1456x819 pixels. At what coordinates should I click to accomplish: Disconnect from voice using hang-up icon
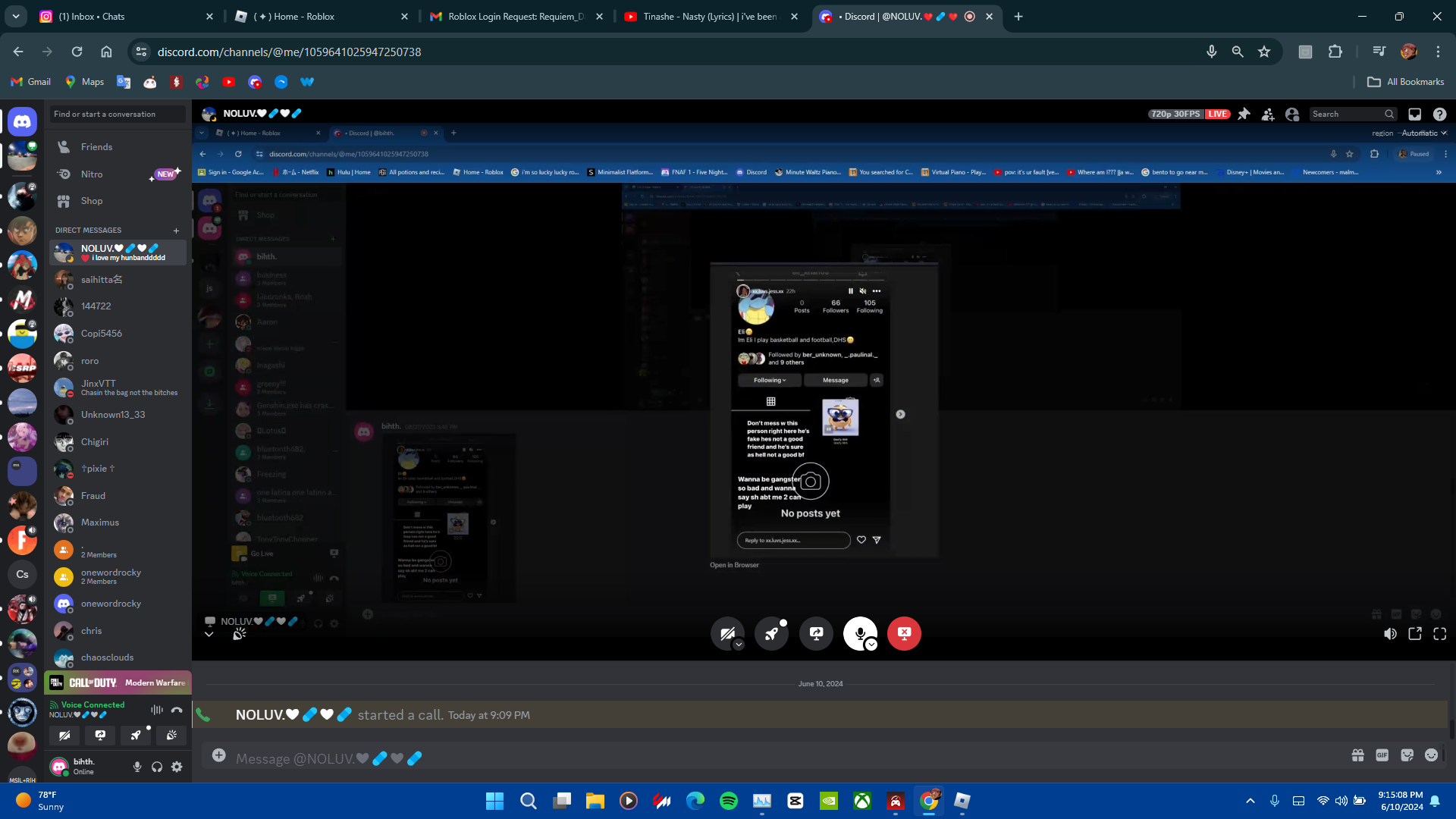[x=177, y=710]
